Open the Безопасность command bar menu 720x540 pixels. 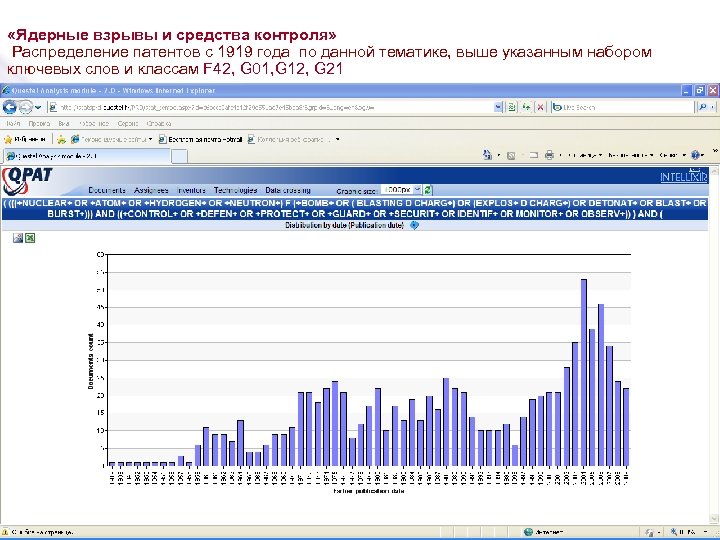tap(629, 155)
